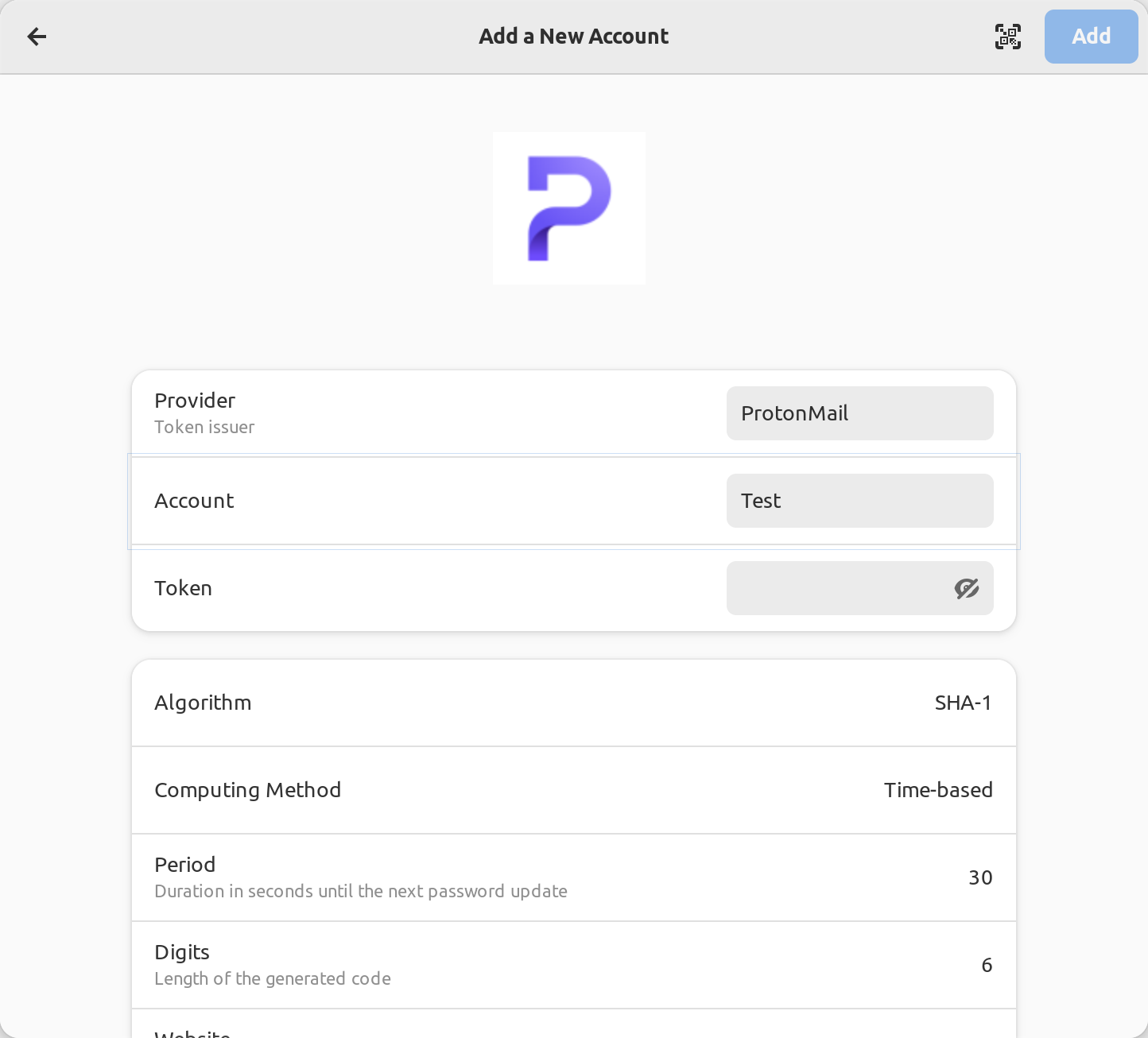Select the Website row at the bottom

tap(574, 1029)
